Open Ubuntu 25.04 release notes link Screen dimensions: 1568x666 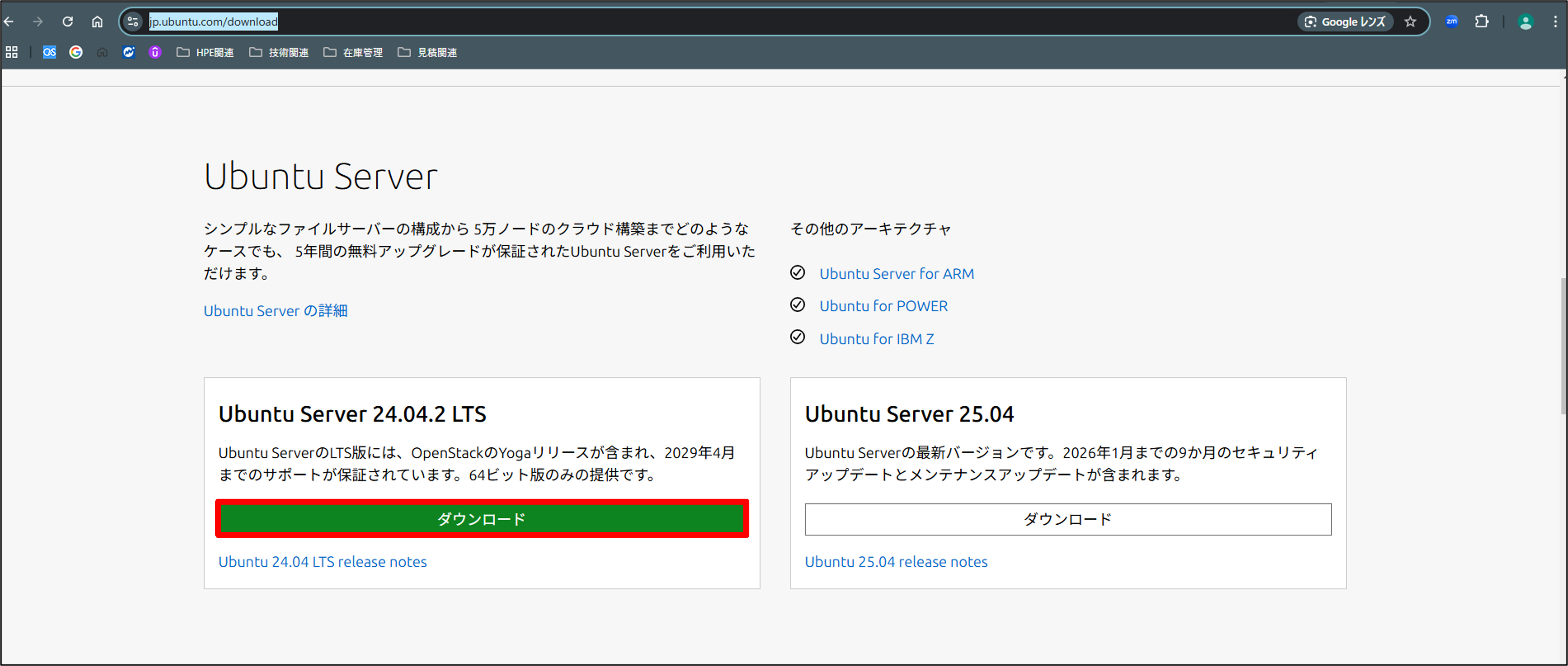(897, 562)
